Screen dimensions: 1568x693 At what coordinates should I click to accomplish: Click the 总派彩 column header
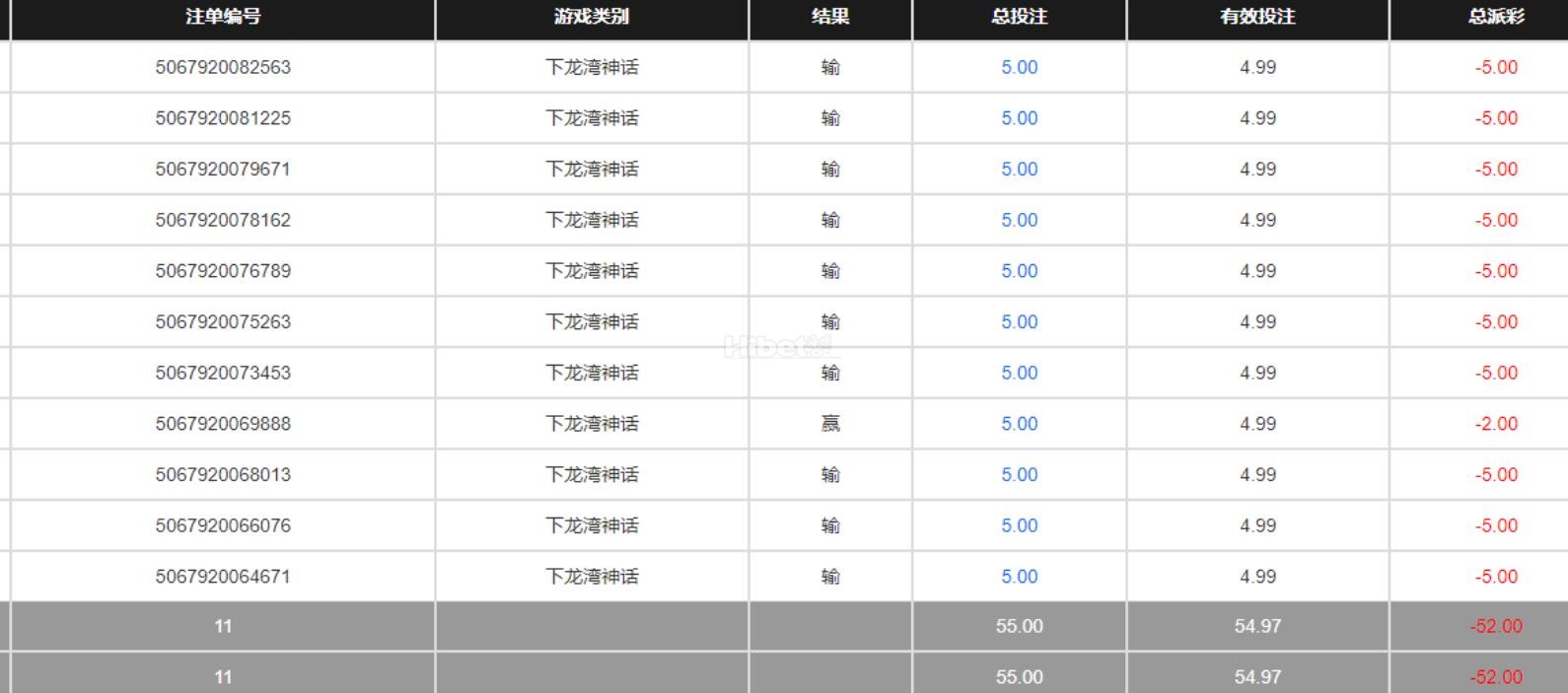pos(1496,17)
